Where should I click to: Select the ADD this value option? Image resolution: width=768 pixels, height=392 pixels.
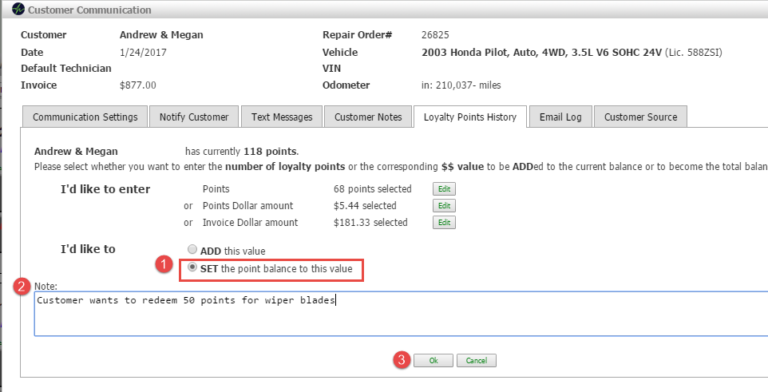[x=192, y=249]
